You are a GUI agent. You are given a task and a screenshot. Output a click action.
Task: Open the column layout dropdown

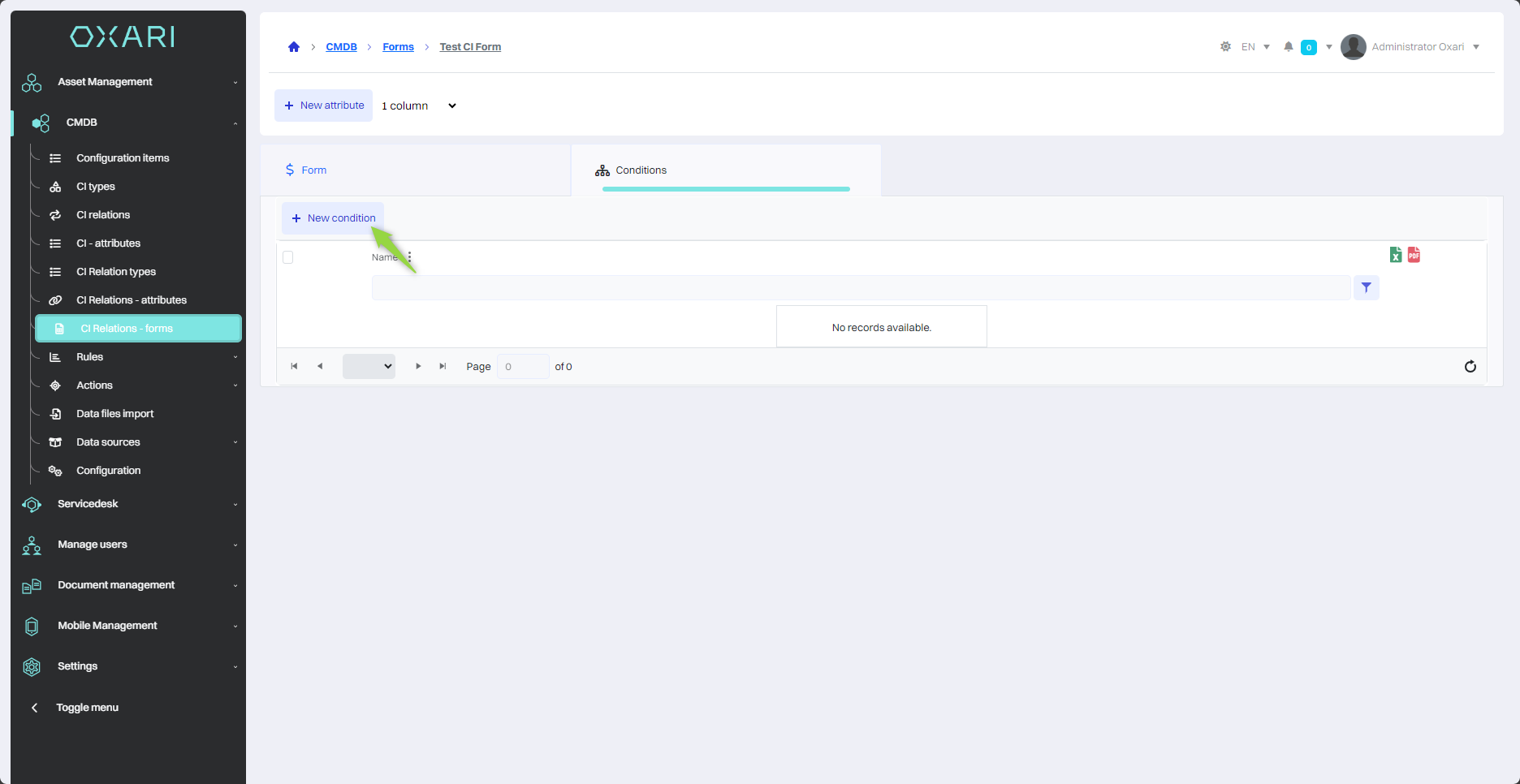coord(419,106)
